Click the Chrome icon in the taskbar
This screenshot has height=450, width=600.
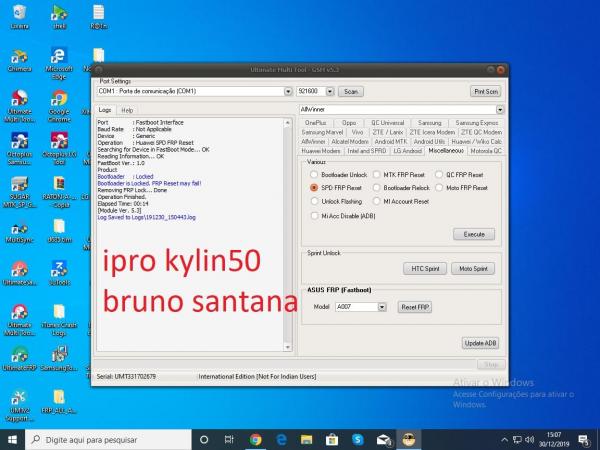[x=256, y=439]
